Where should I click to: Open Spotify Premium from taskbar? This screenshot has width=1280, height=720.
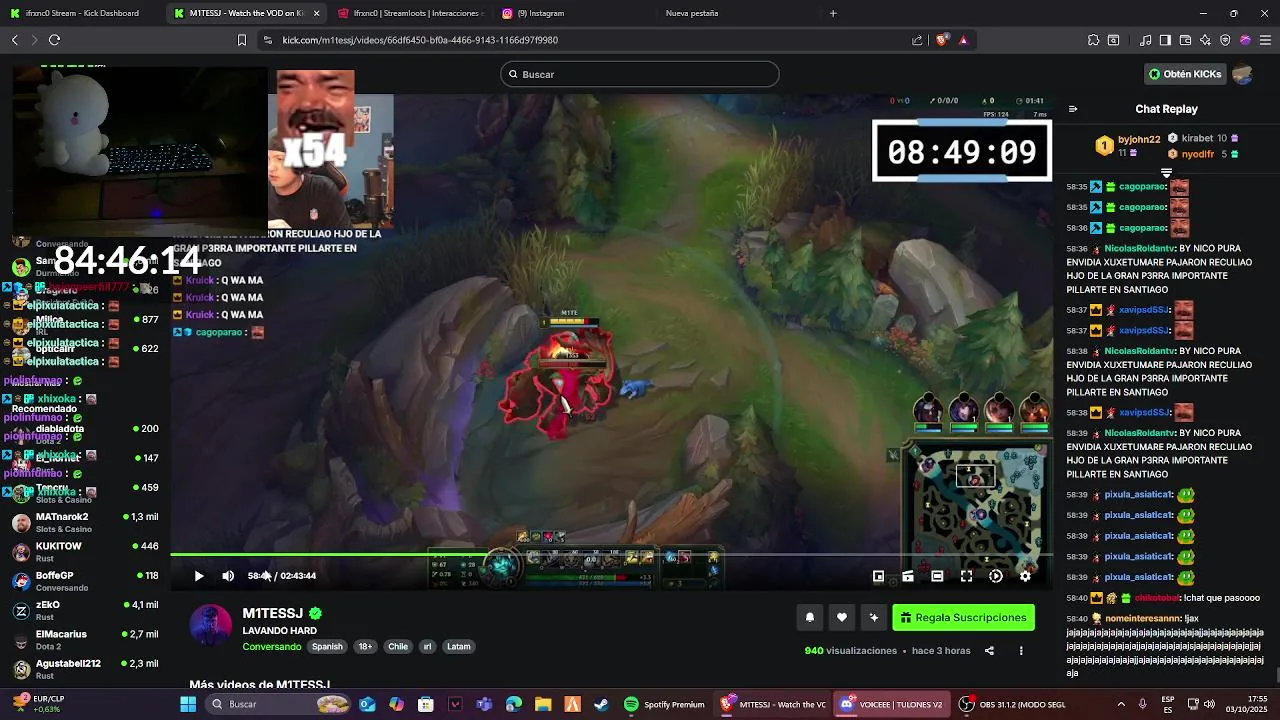point(665,704)
